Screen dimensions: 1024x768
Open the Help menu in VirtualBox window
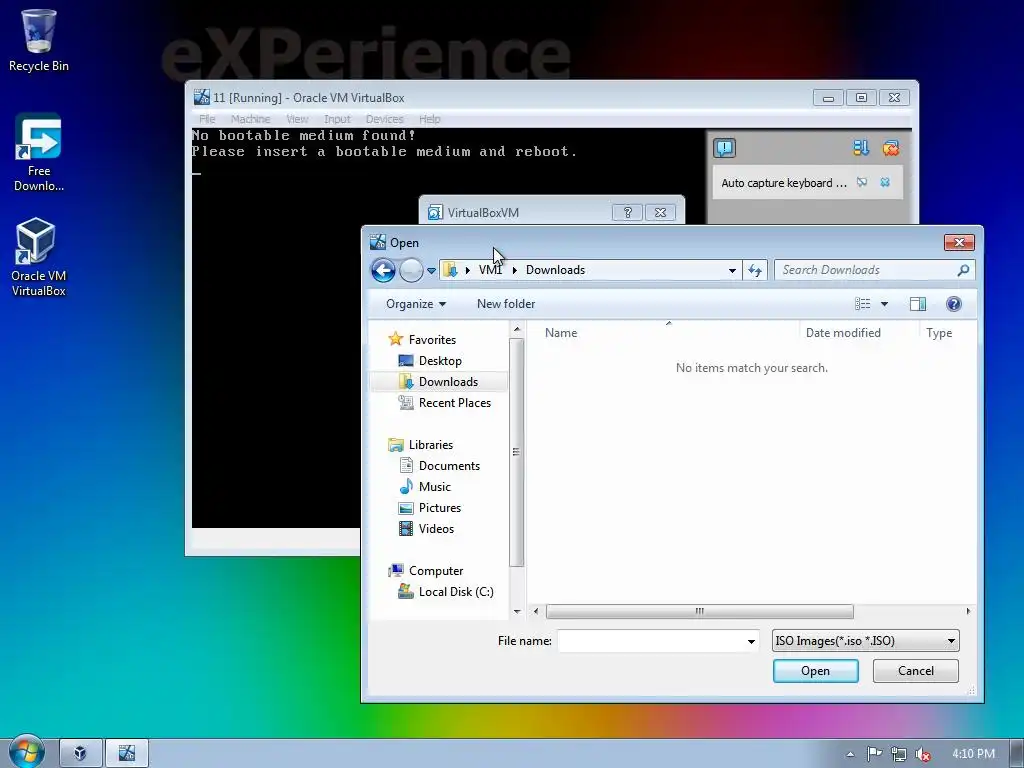[430, 119]
